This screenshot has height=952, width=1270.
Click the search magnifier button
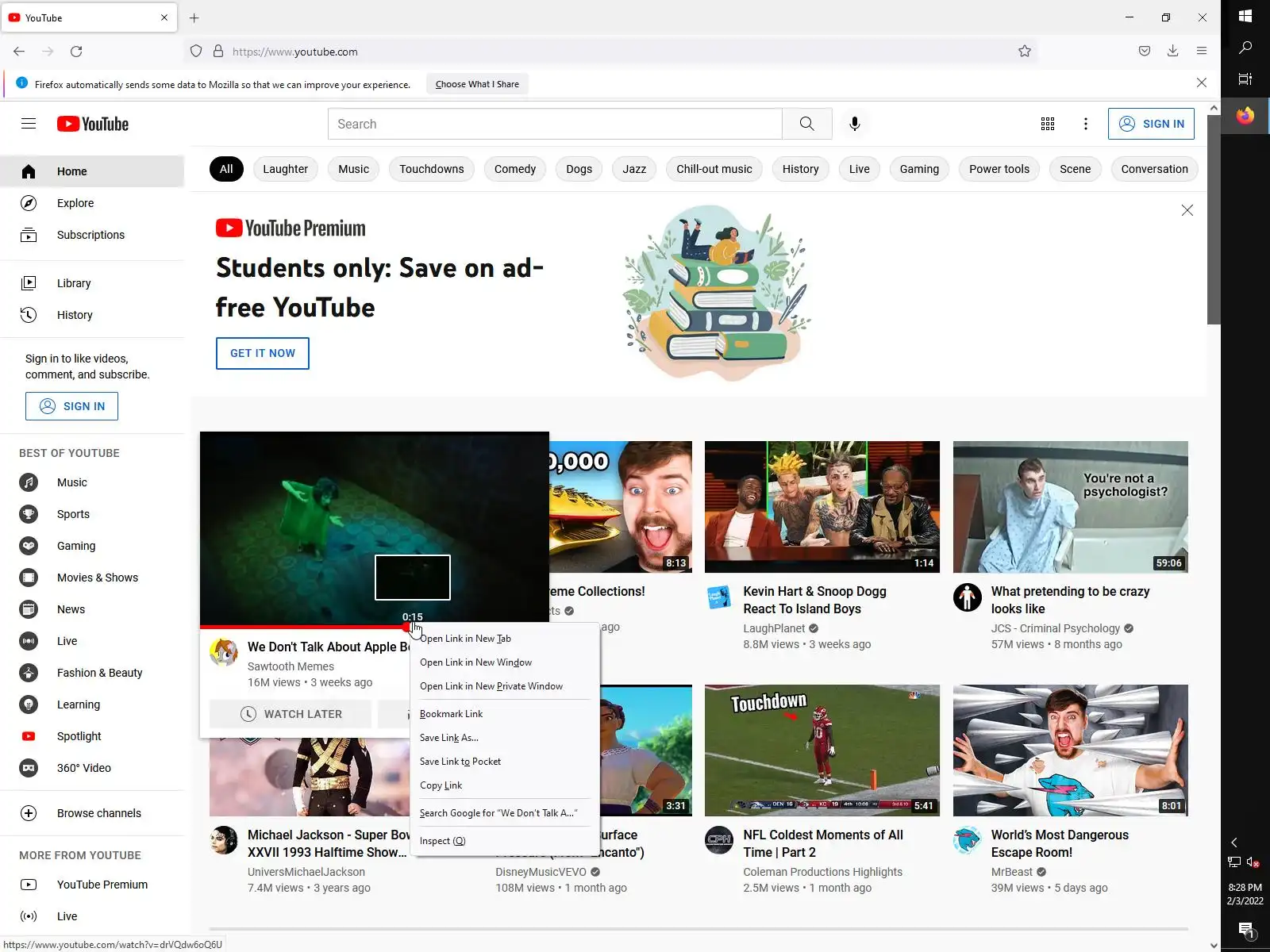[x=806, y=124]
